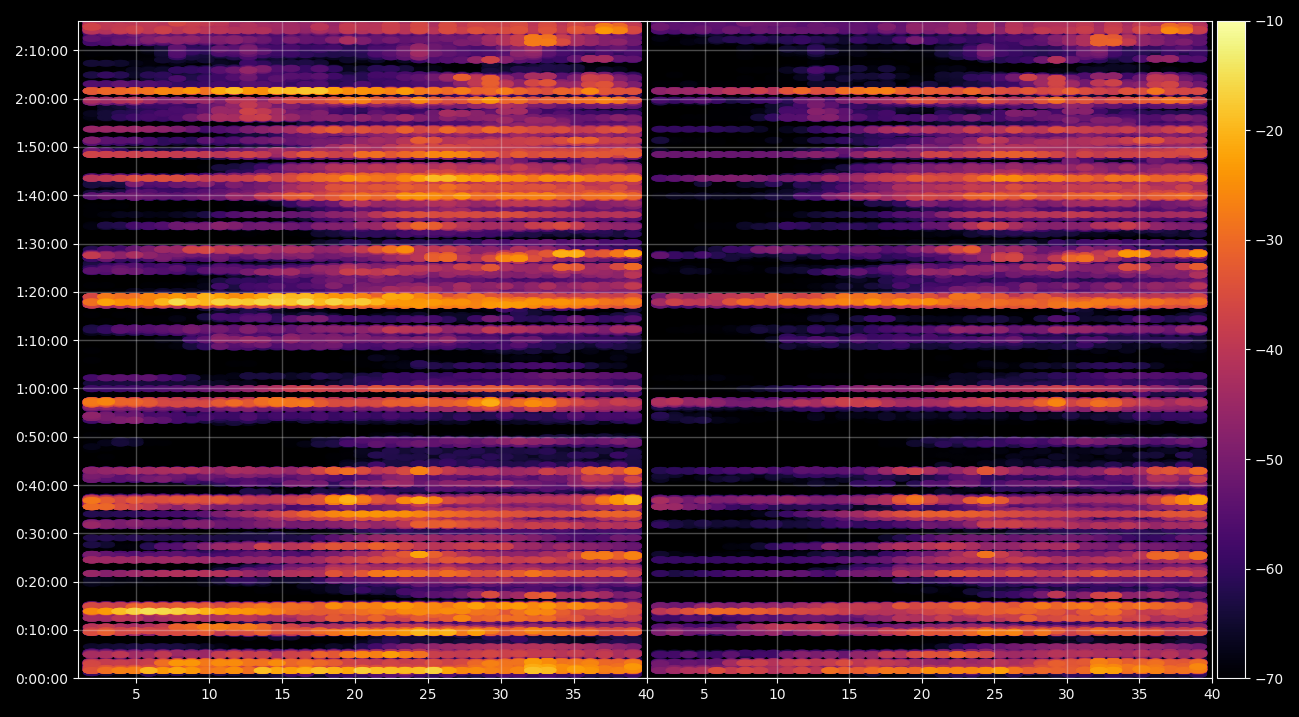Click x-axis label 25 under left heatmap
This screenshot has height=717, width=1299.
[x=428, y=696]
